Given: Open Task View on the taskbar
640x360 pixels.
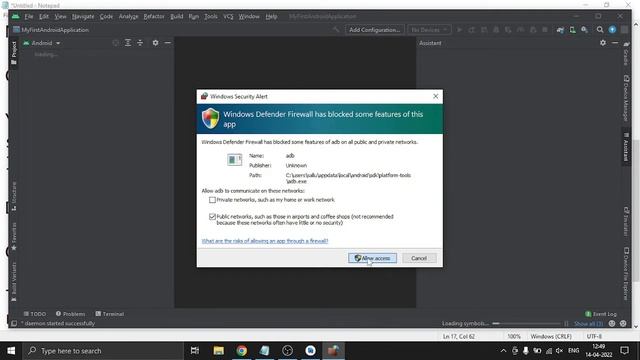Looking at the screenshot, I should coord(195,351).
